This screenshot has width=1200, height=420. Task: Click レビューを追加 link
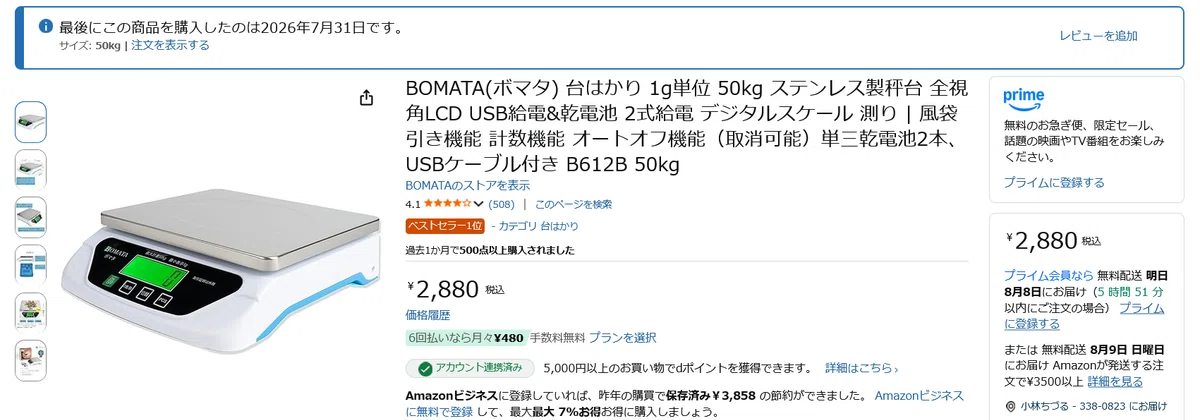(x=1098, y=36)
